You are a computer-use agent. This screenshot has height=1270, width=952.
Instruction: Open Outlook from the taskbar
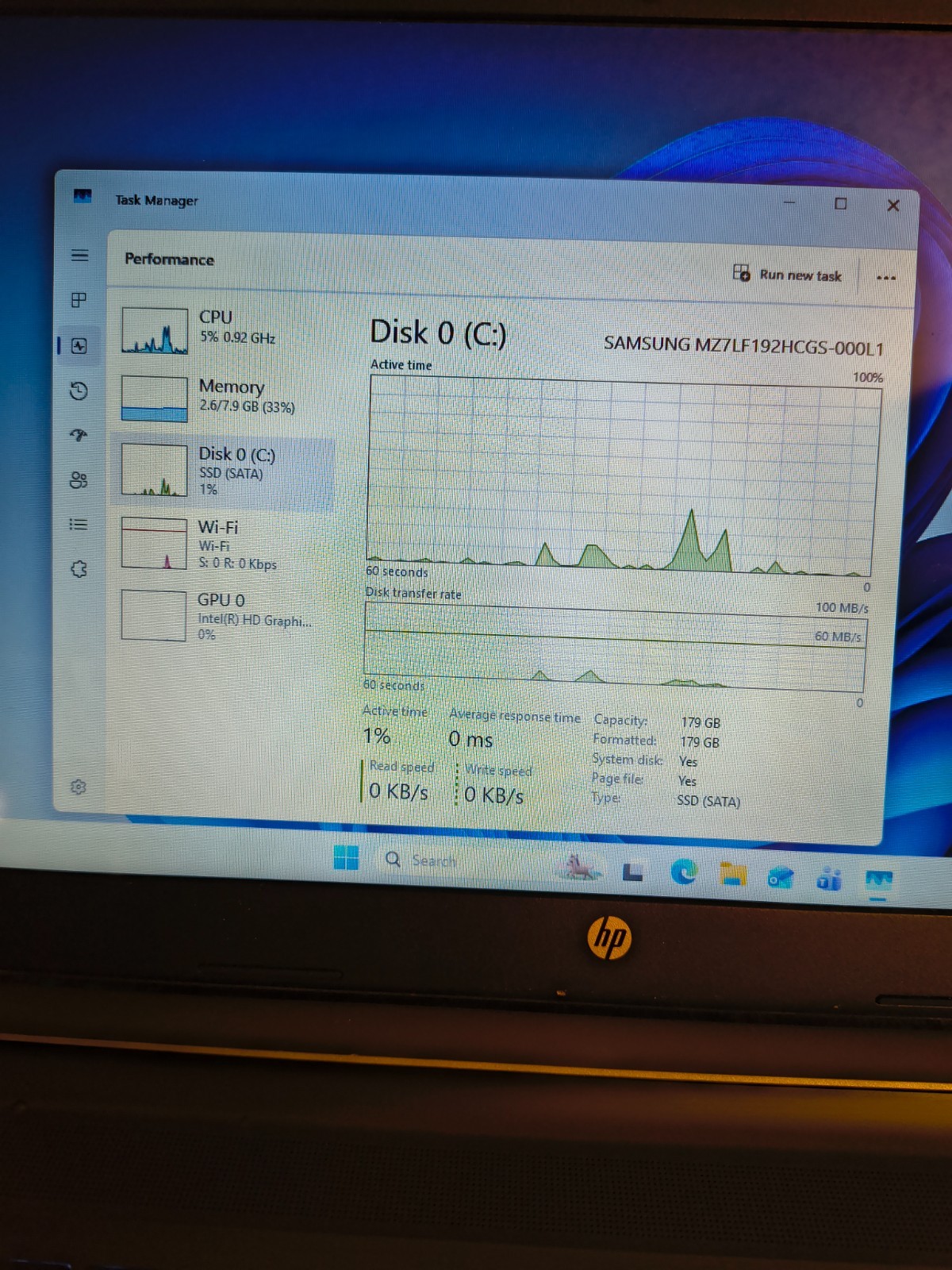(x=781, y=877)
